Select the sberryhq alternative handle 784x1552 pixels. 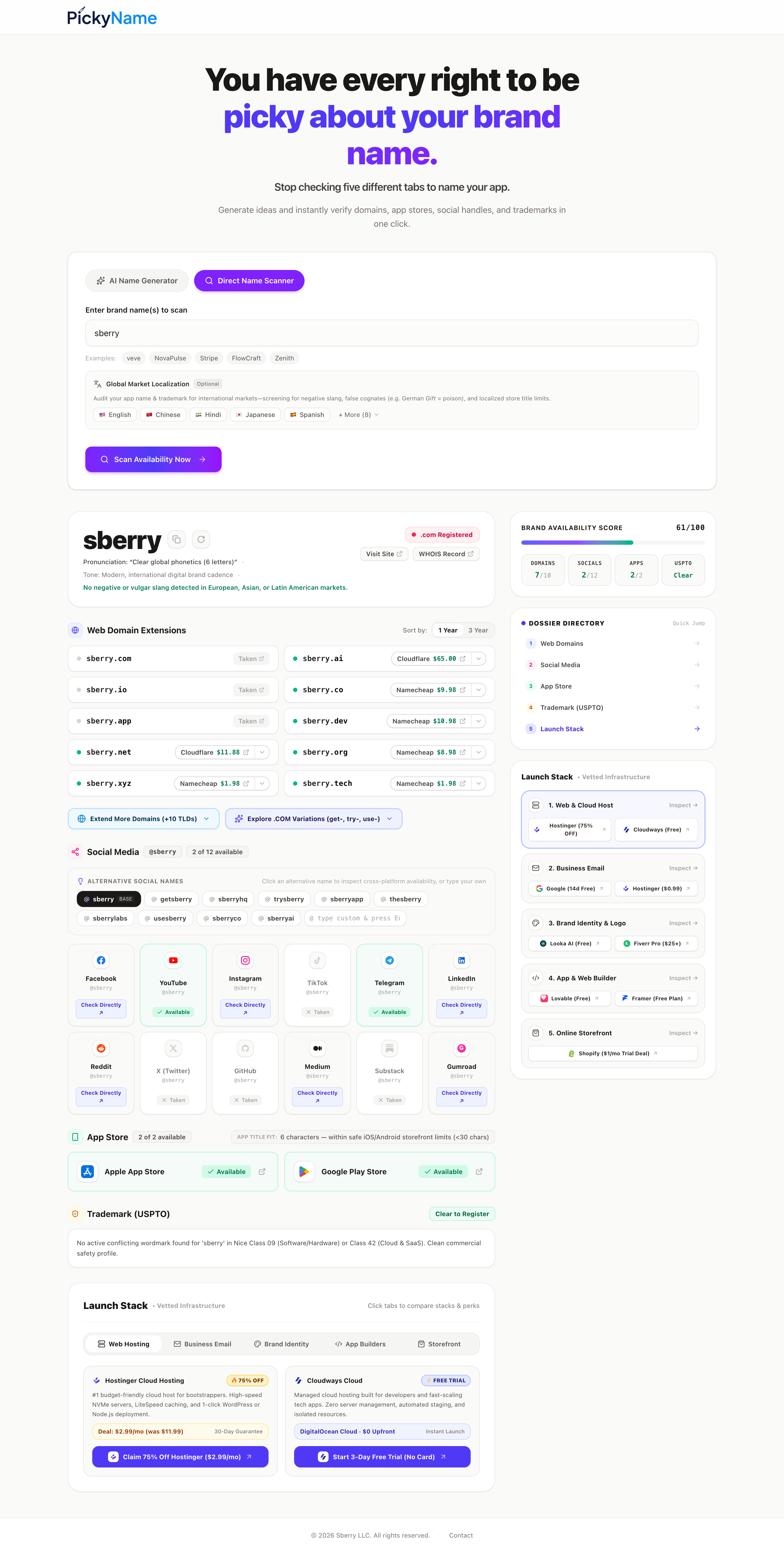tap(228, 899)
